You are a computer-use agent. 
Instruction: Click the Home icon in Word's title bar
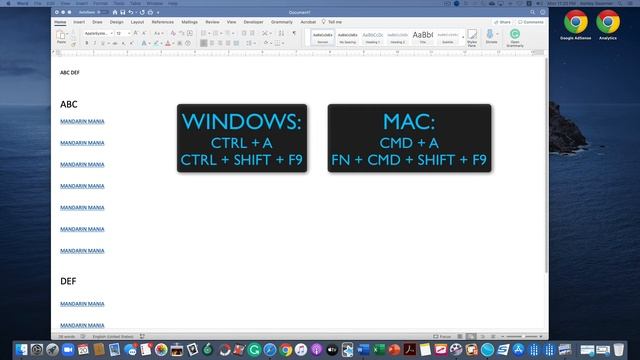coord(115,12)
